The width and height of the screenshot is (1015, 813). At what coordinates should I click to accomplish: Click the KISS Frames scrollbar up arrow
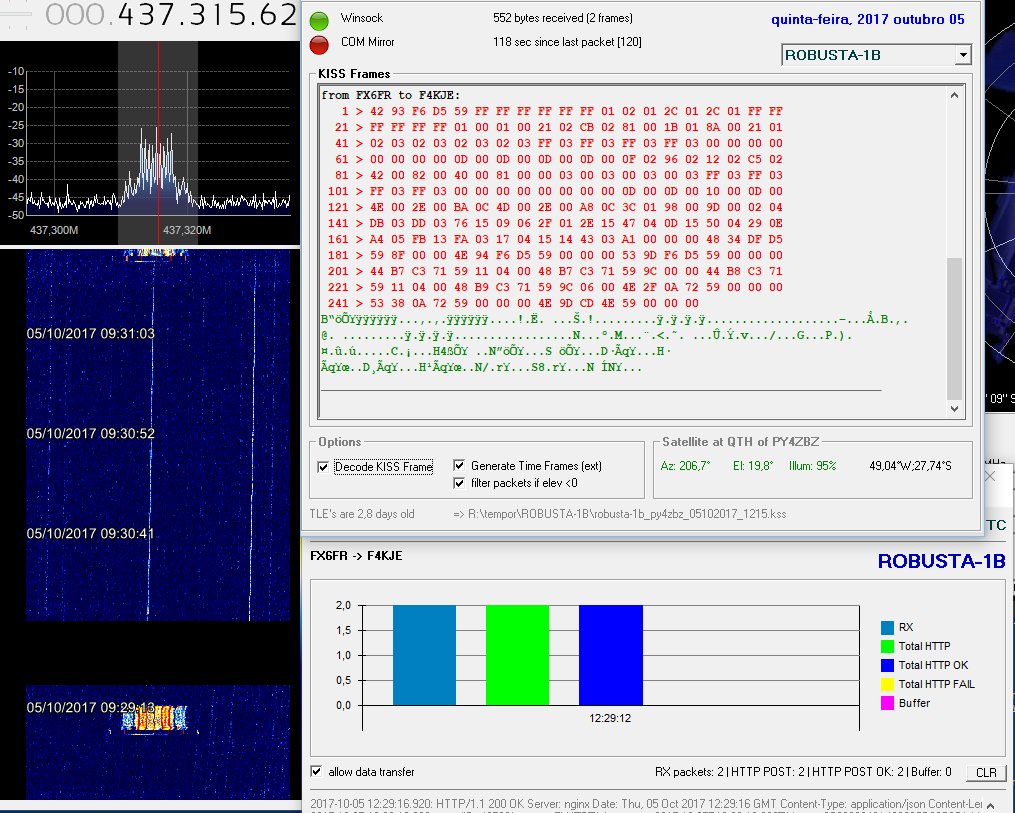(x=954, y=96)
